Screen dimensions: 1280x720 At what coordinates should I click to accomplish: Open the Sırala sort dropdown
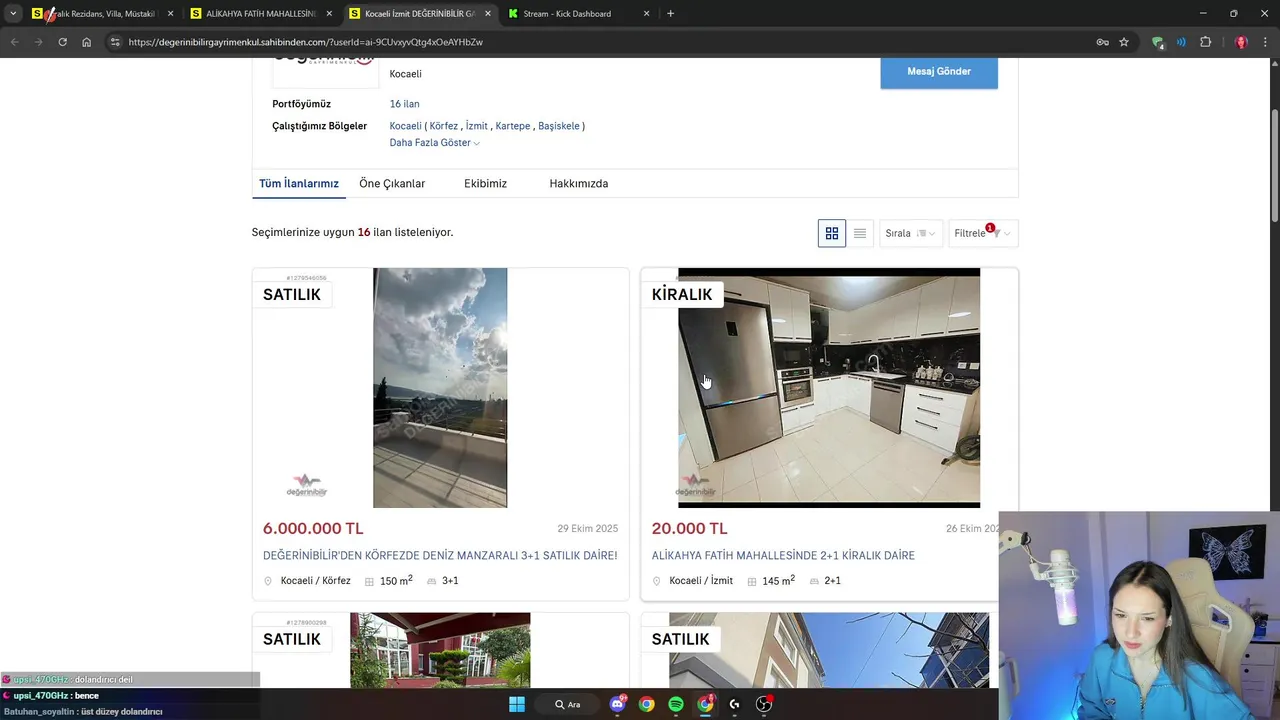[910, 233]
